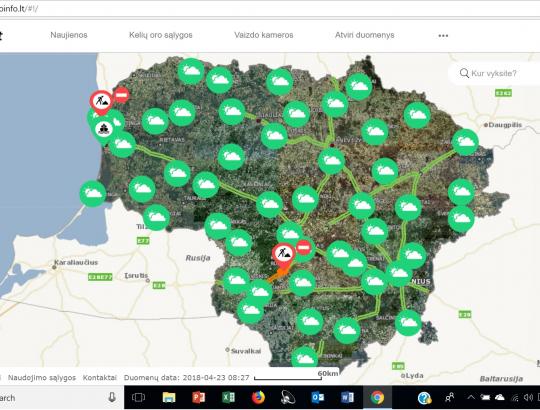Image resolution: width=540 pixels, height=410 pixels.
Task: Go to Vaizdo kameros page
Action: 264,35
